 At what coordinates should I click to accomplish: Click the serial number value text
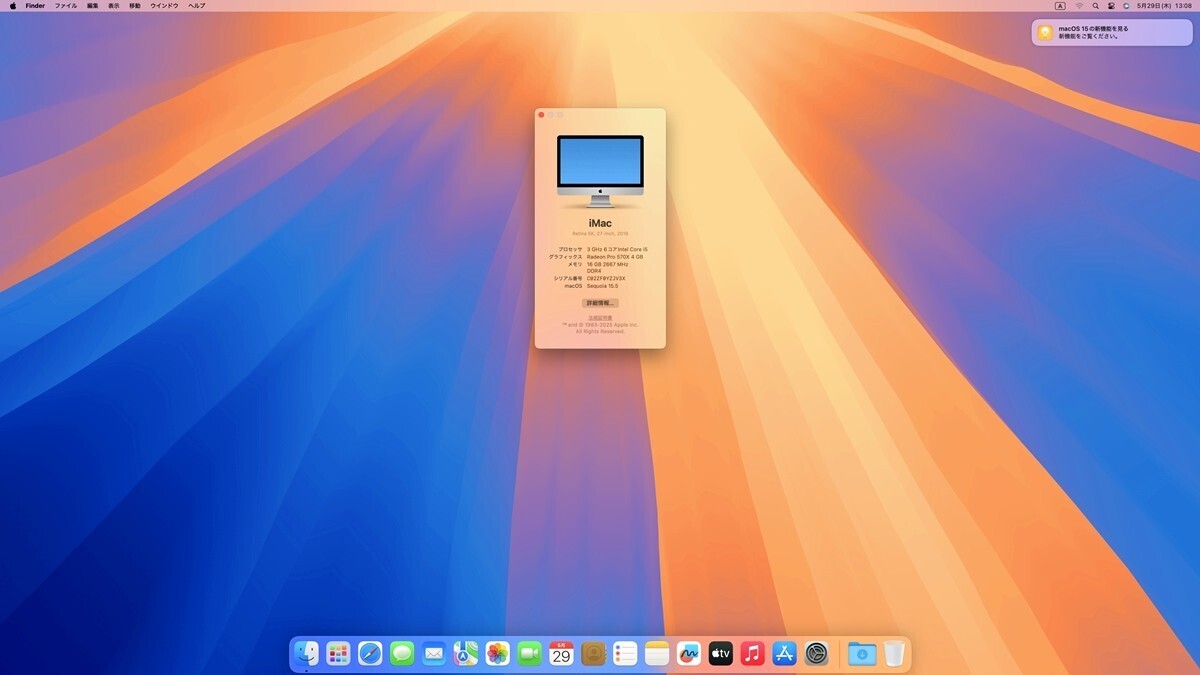click(x=606, y=279)
